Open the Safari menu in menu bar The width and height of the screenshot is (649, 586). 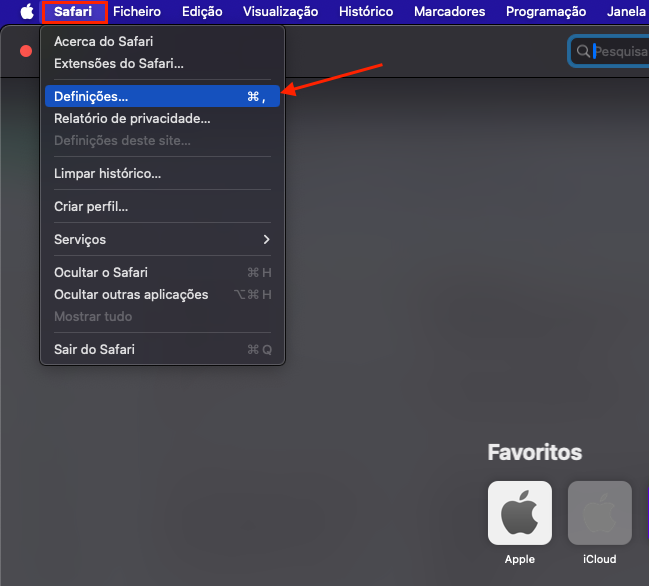point(73,12)
